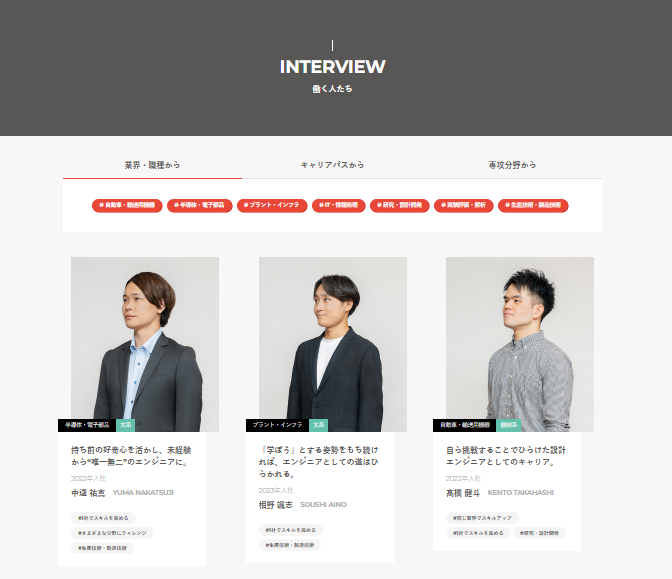Choose the #IT・情報処理 filter tag
This screenshot has height=579, width=672.
339,205
